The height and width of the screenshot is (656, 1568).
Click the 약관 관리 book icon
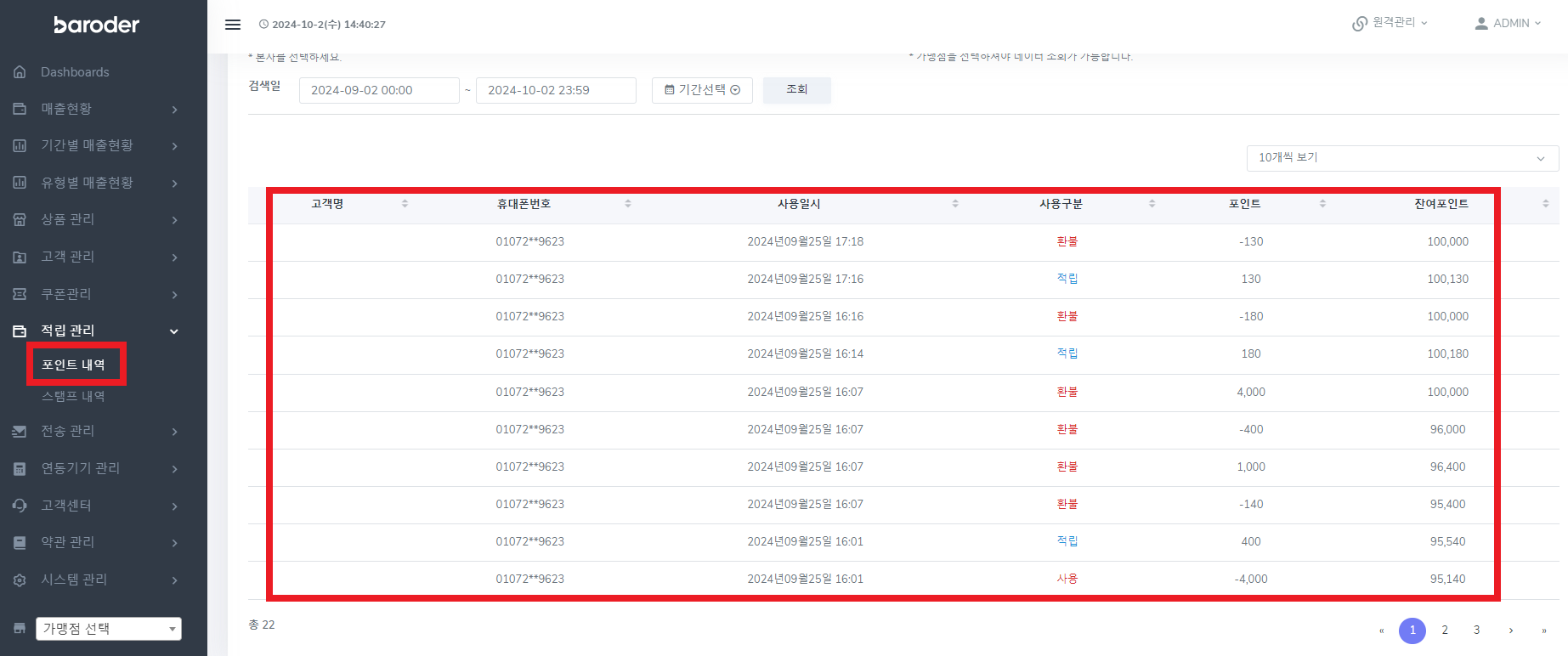click(20, 542)
